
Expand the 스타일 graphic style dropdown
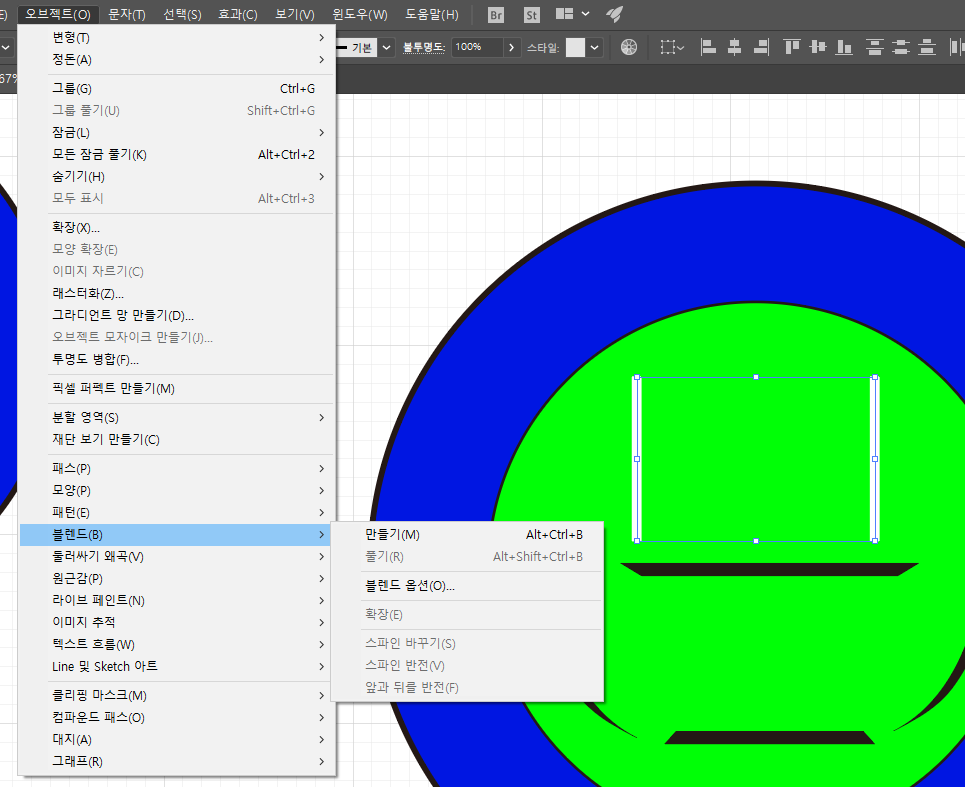coord(595,47)
